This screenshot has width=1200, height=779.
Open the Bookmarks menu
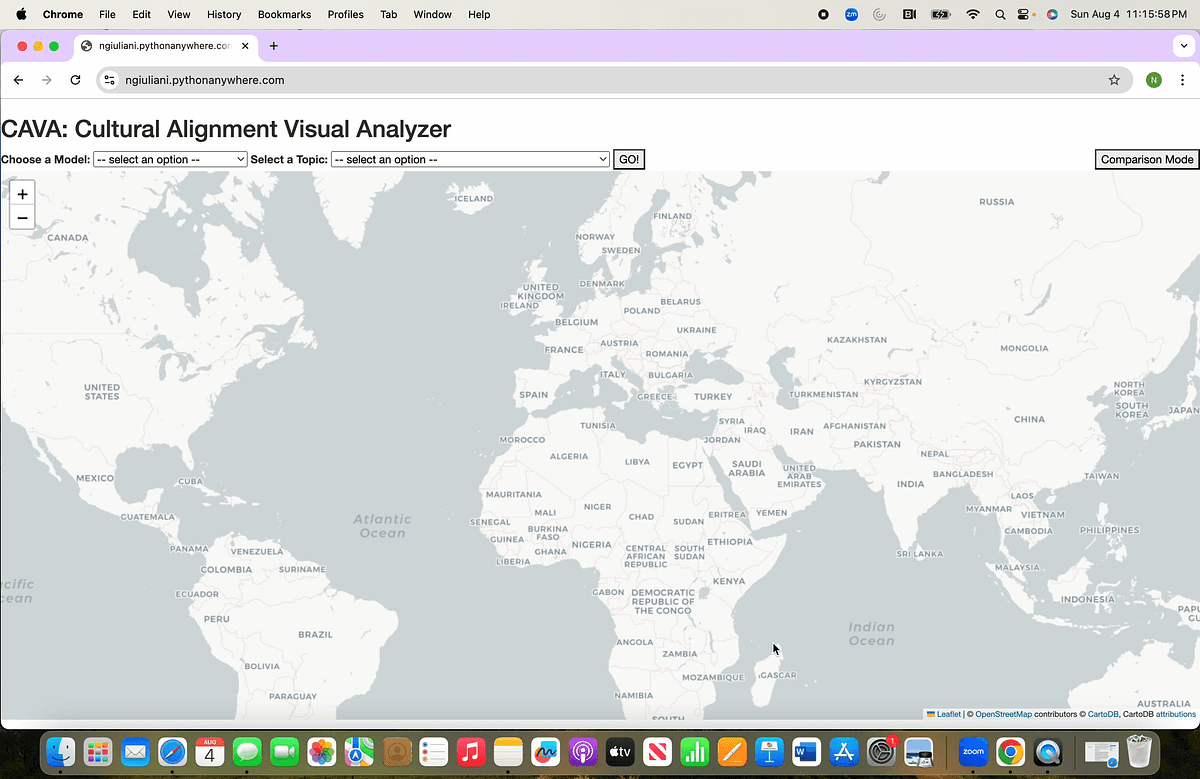(284, 14)
